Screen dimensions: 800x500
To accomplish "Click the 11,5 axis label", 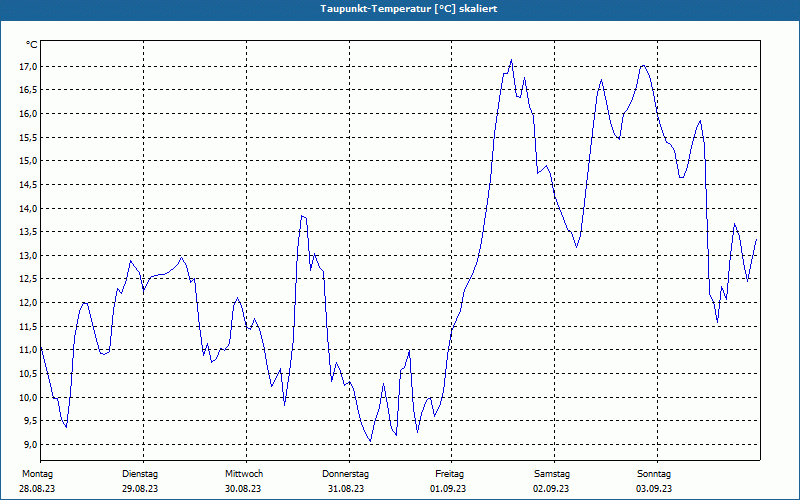I will coord(30,326).
